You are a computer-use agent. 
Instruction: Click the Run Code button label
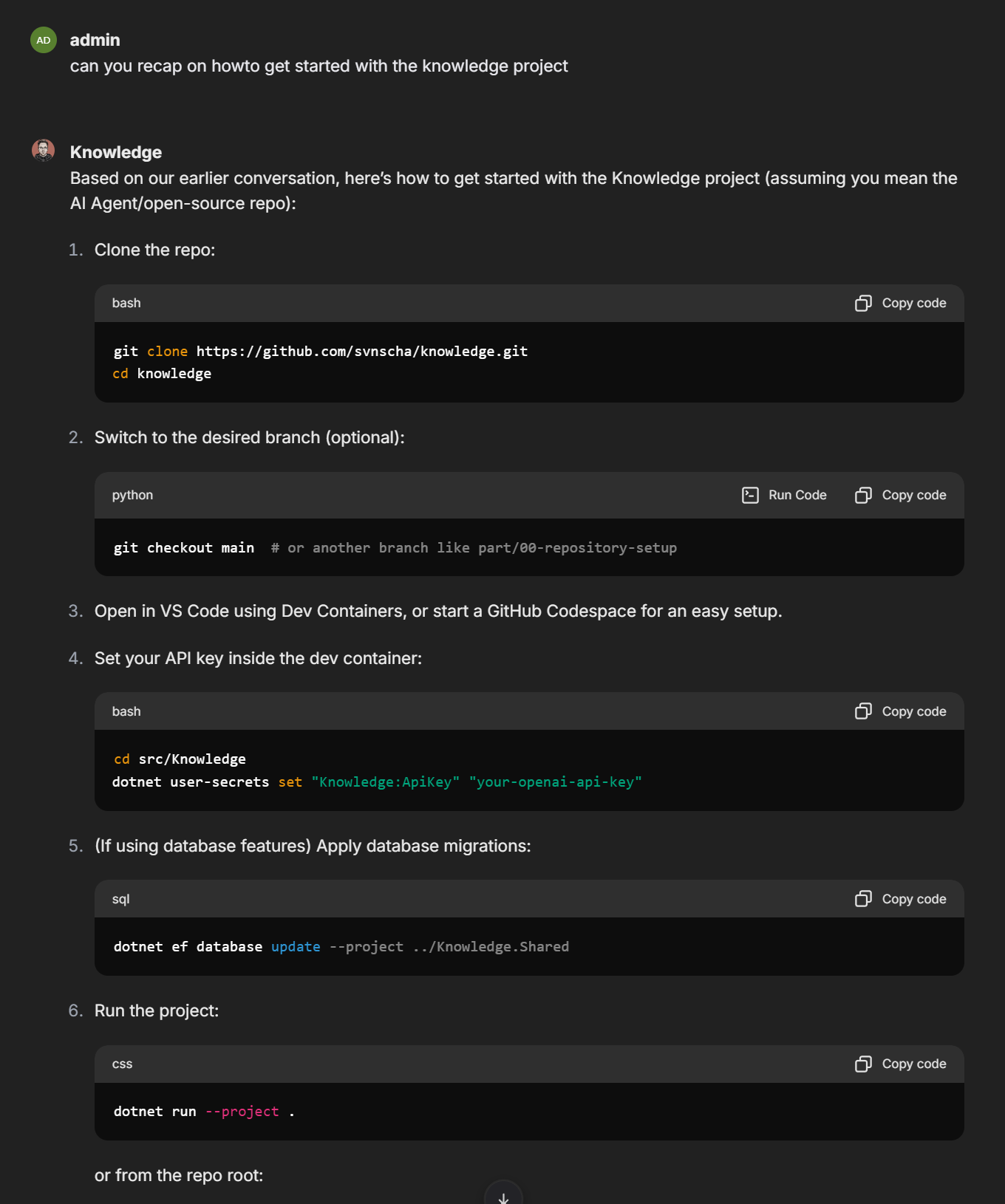[x=797, y=495]
